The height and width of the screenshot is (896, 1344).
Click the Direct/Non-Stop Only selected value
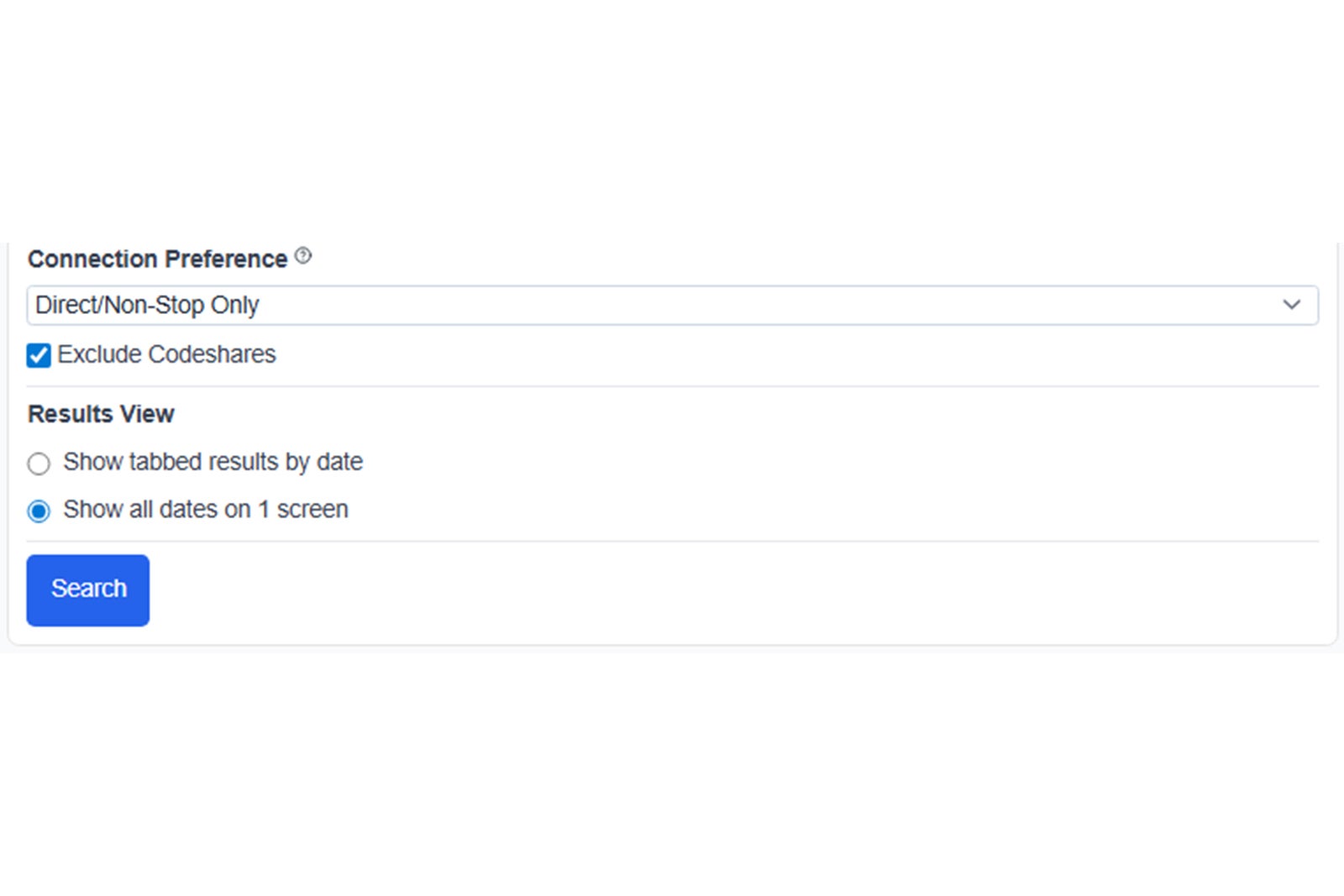(148, 305)
